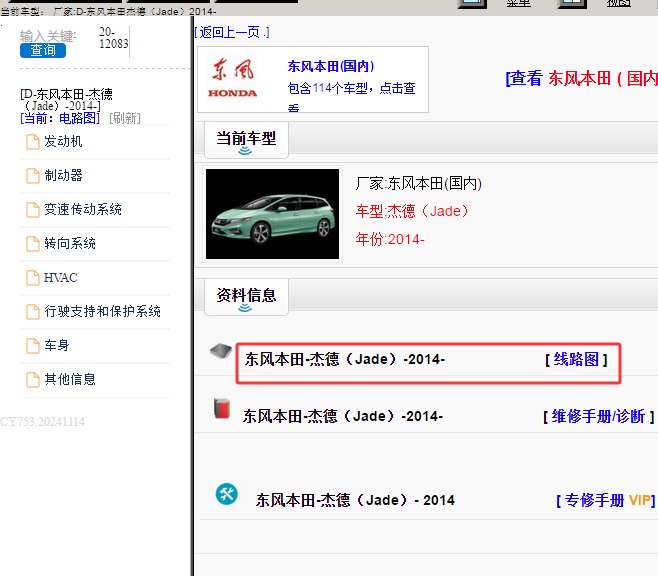Click the red book icon
Viewport: 658px width, 576px height.
tap(222, 409)
